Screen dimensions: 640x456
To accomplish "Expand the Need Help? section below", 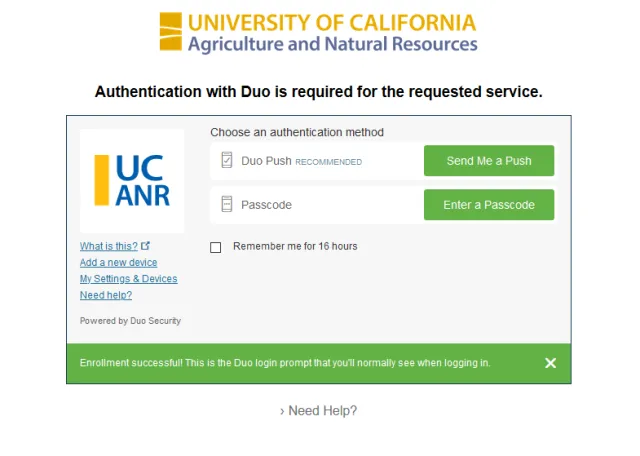I will (318, 411).
